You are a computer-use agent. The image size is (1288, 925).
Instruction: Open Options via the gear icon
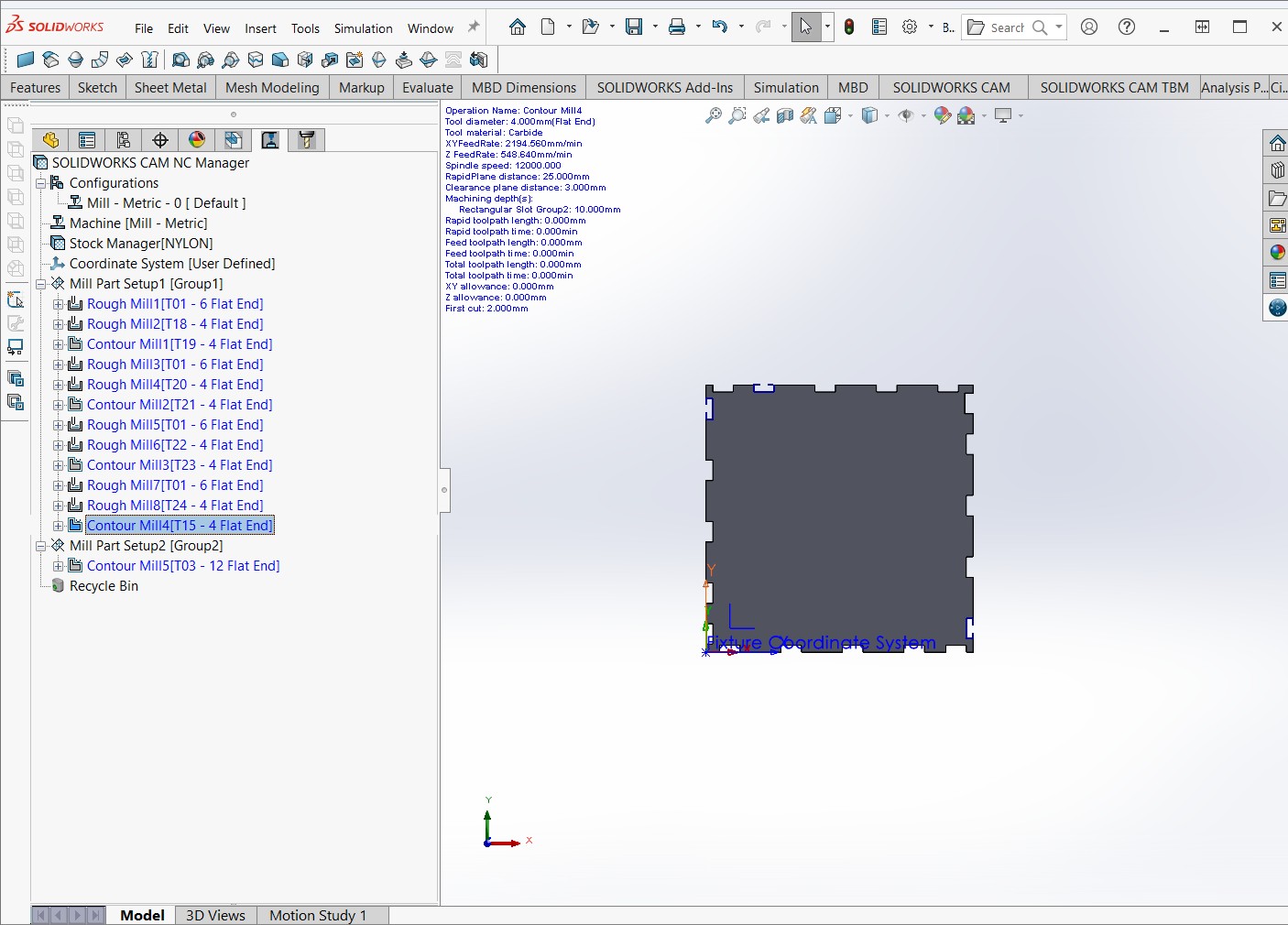[x=910, y=27]
